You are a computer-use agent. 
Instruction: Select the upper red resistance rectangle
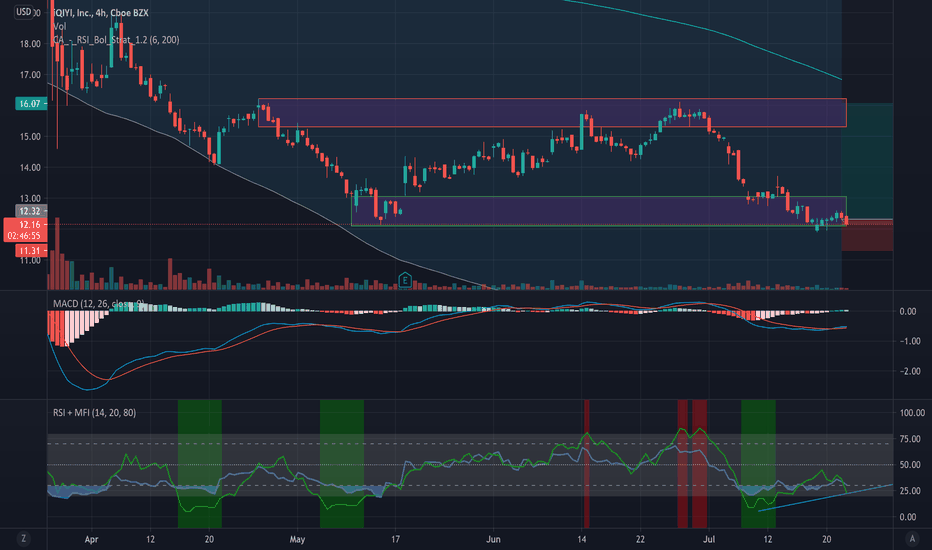click(552, 112)
